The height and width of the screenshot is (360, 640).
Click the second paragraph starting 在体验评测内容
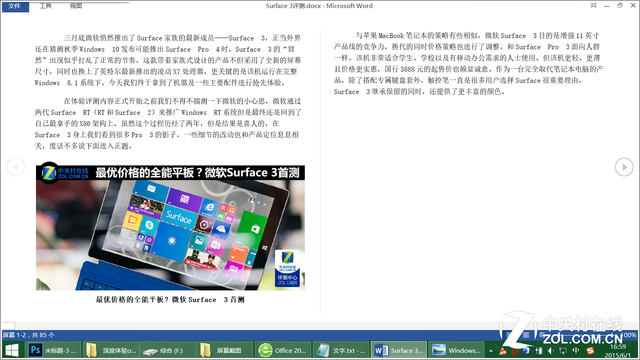168,123
